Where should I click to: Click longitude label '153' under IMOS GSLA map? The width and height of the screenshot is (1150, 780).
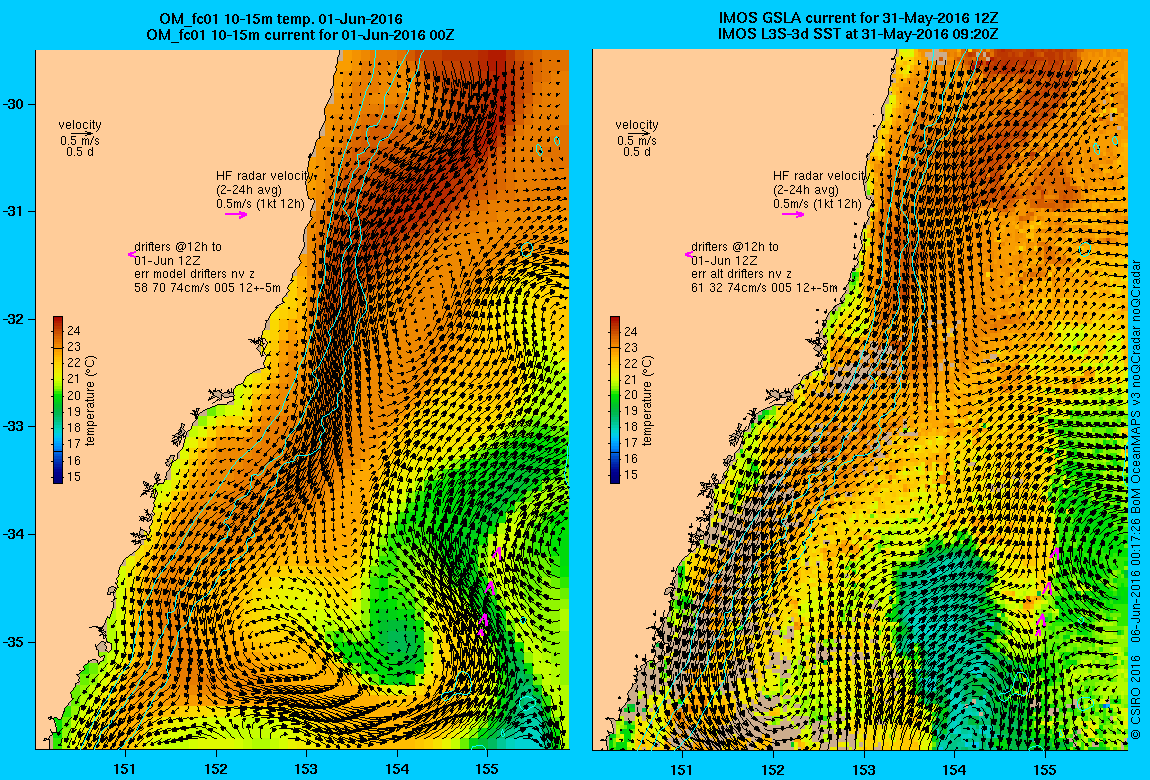(863, 769)
